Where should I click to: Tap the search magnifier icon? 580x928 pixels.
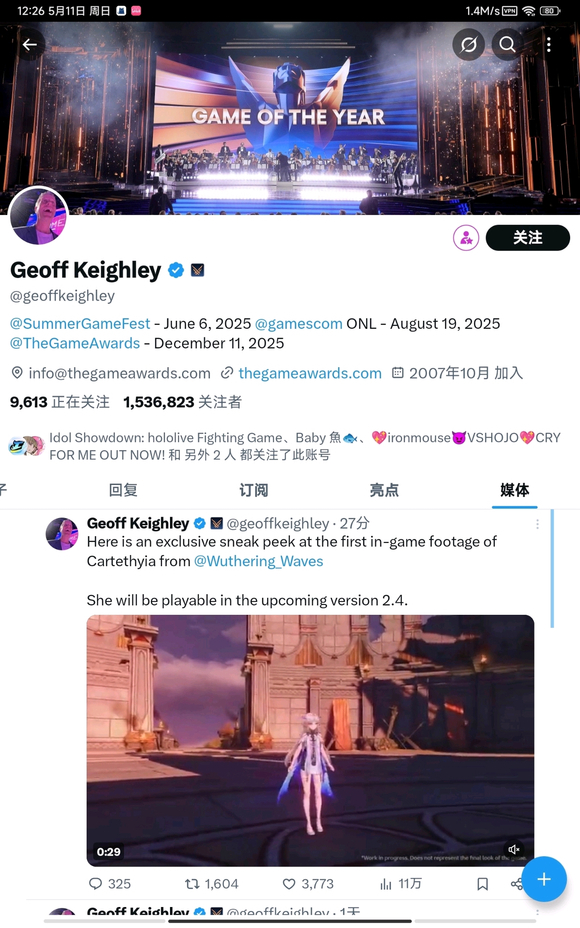(507, 44)
